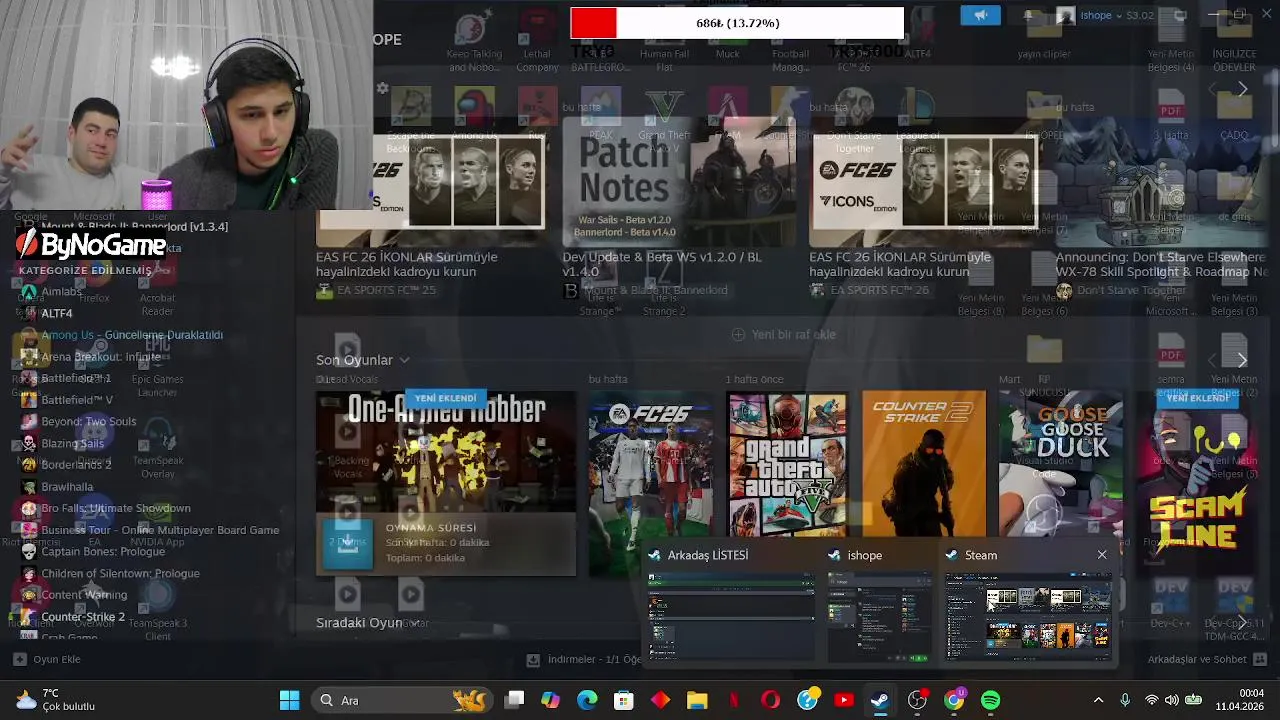Image resolution: width=1280 pixels, height=720 pixels.
Task: Open the EA SPORTS FC 25 news source link
Action: point(376,291)
